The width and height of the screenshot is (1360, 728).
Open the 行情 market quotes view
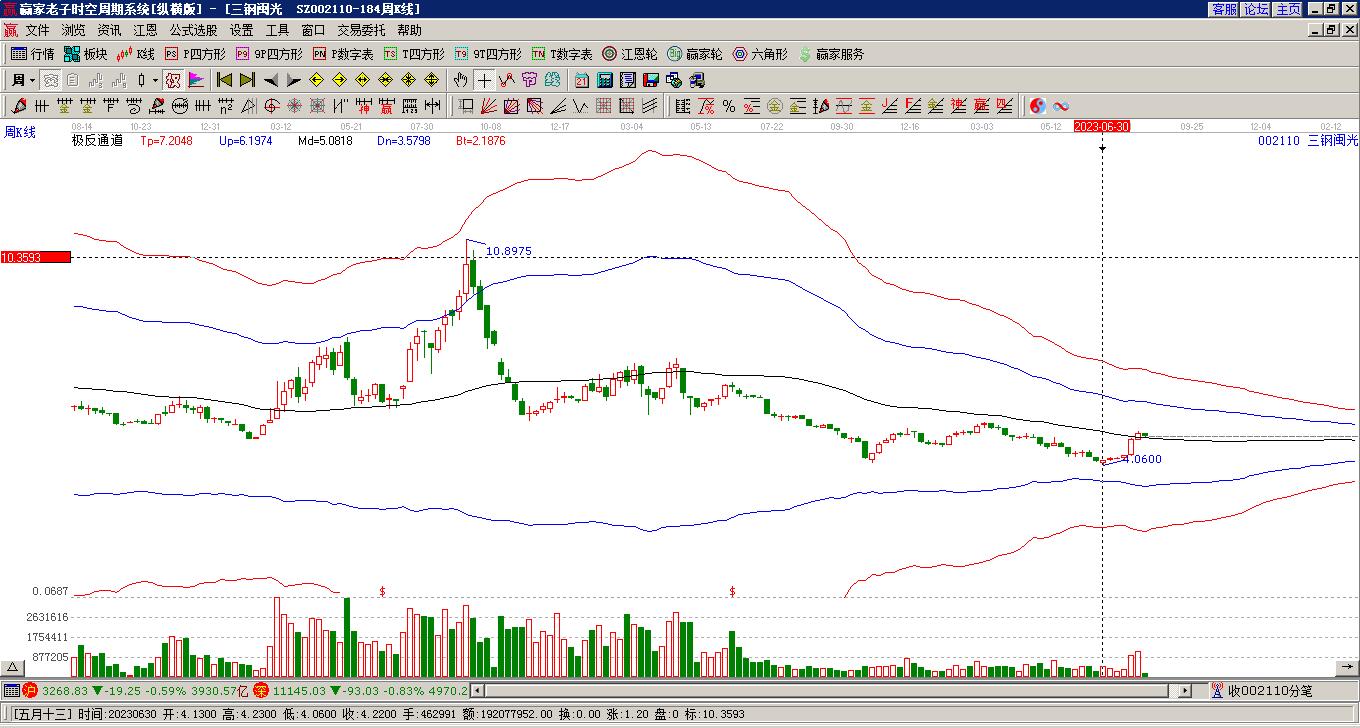(x=32, y=54)
